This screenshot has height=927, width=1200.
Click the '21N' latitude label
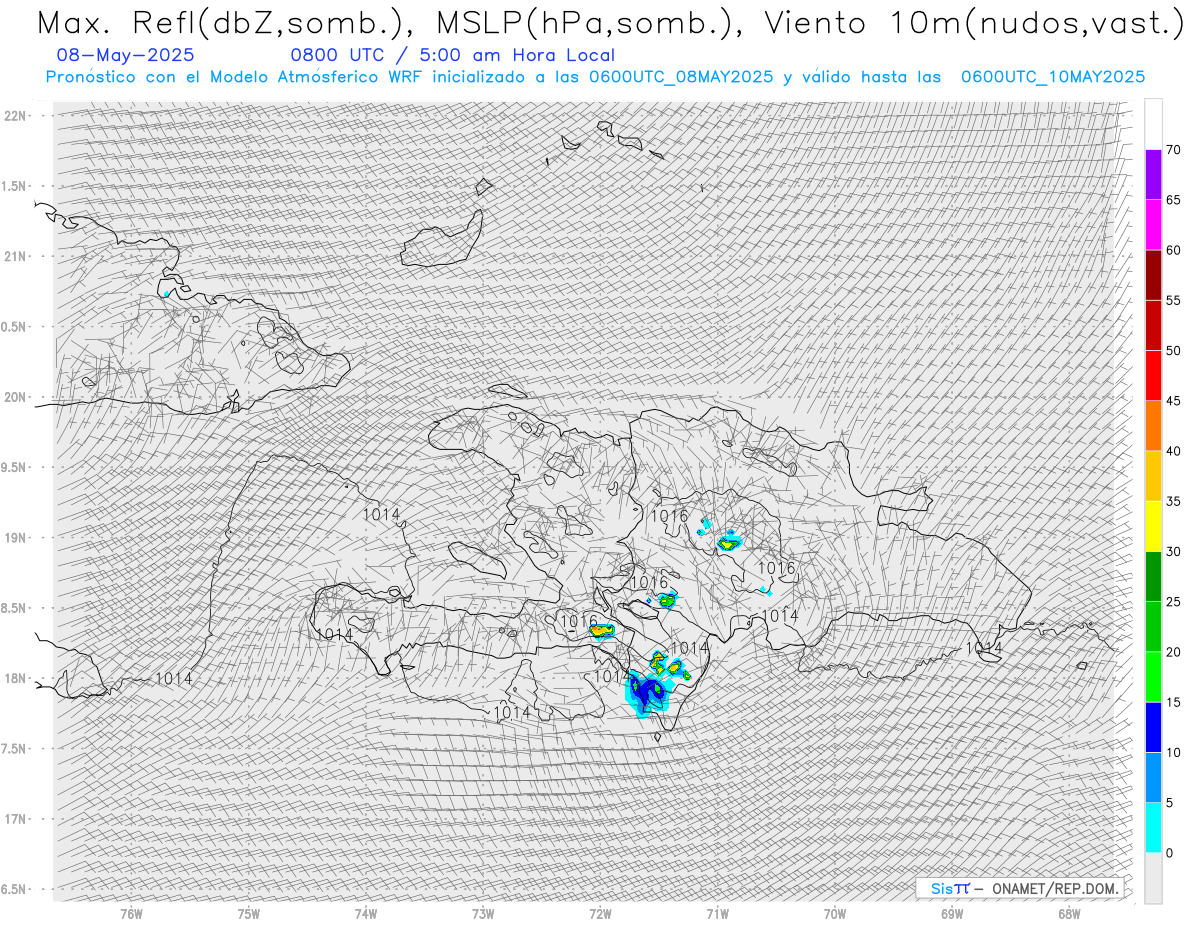(17, 257)
